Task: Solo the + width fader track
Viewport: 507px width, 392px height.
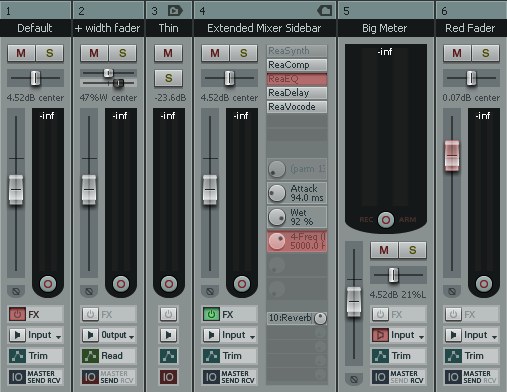Action: 122,53
